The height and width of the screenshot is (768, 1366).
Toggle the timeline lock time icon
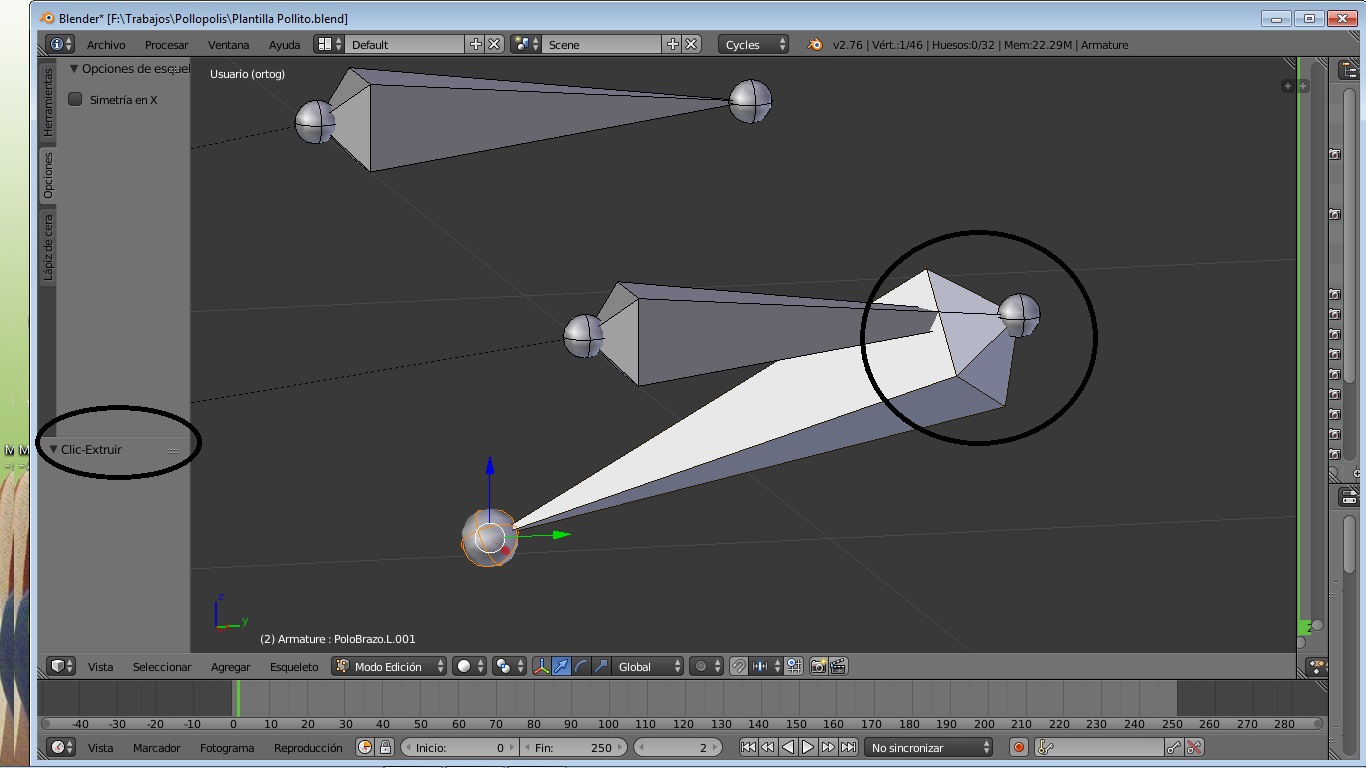coord(385,747)
